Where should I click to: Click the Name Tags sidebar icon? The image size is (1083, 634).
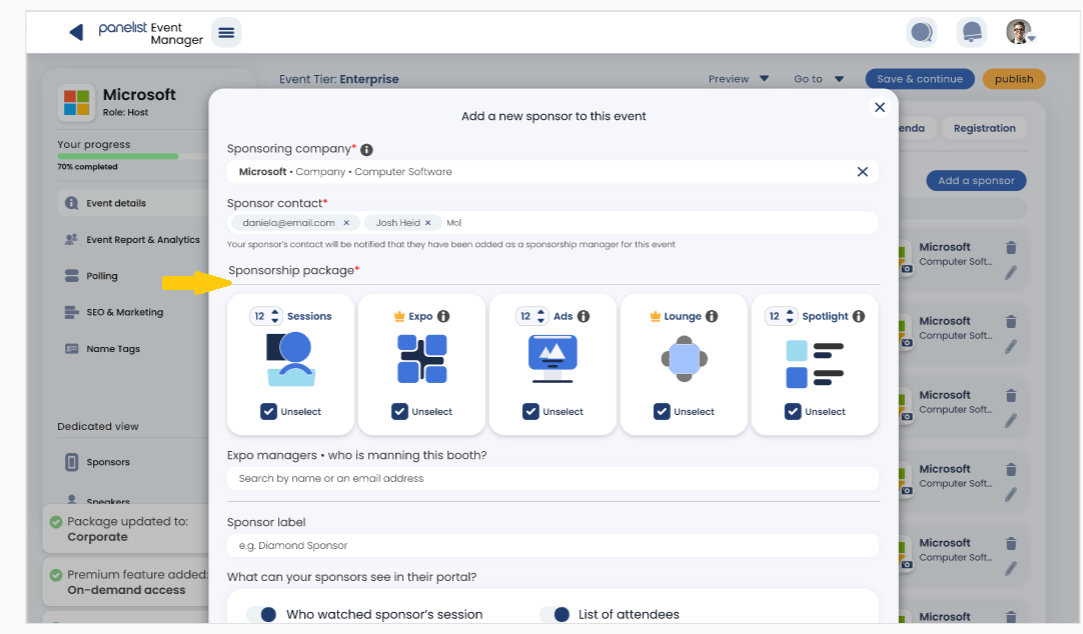71,349
